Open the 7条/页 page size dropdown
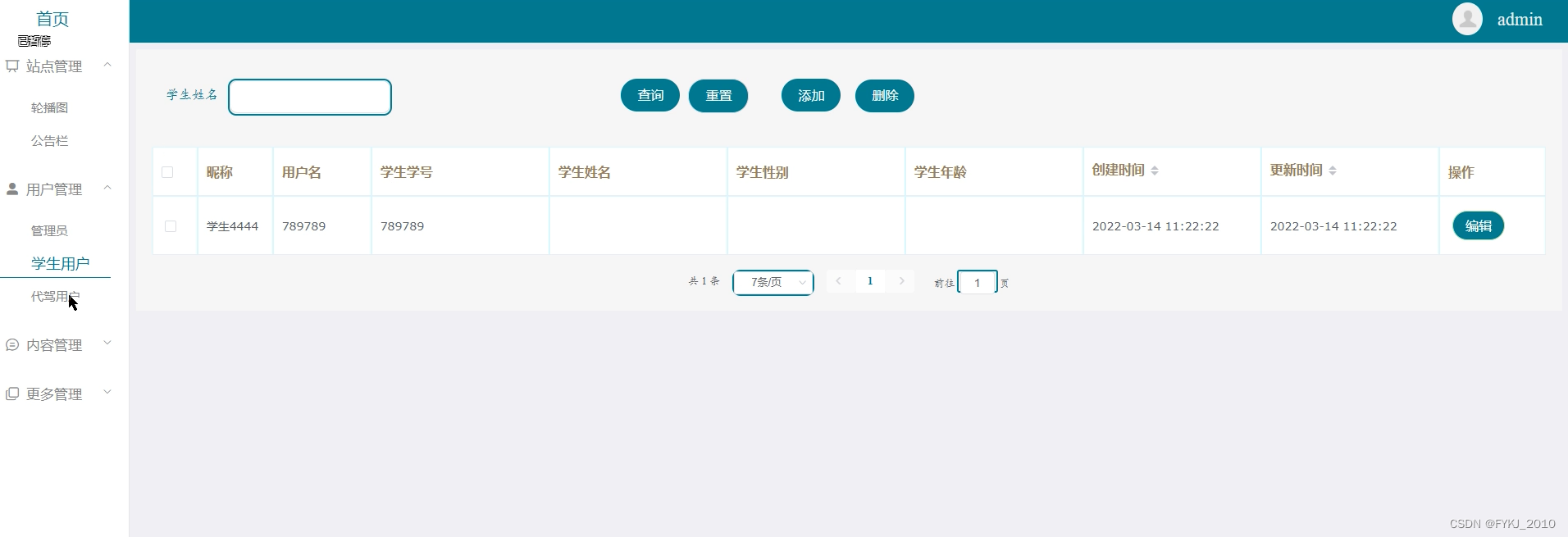The width and height of the screenshot is (1568, 537). (773, 282)
